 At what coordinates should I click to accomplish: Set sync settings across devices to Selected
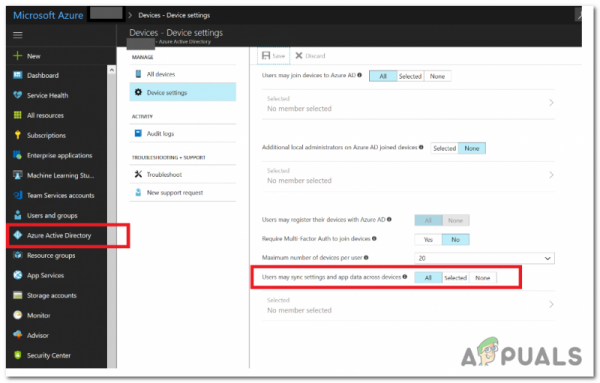pyautogui.click(x=455, y=278)
